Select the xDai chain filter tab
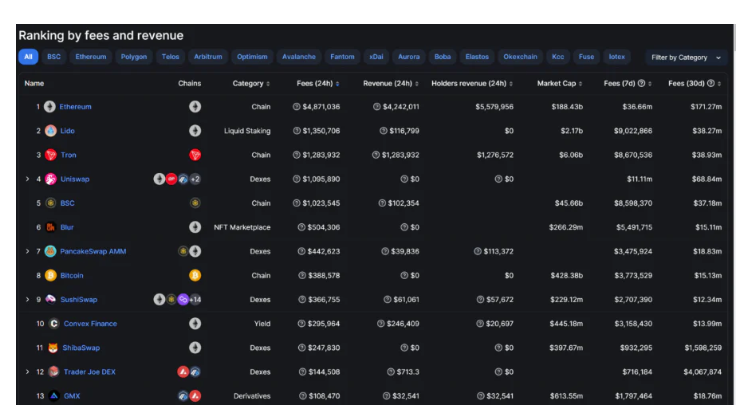This screenshot has width=751, height=419. tap(376, 57)
